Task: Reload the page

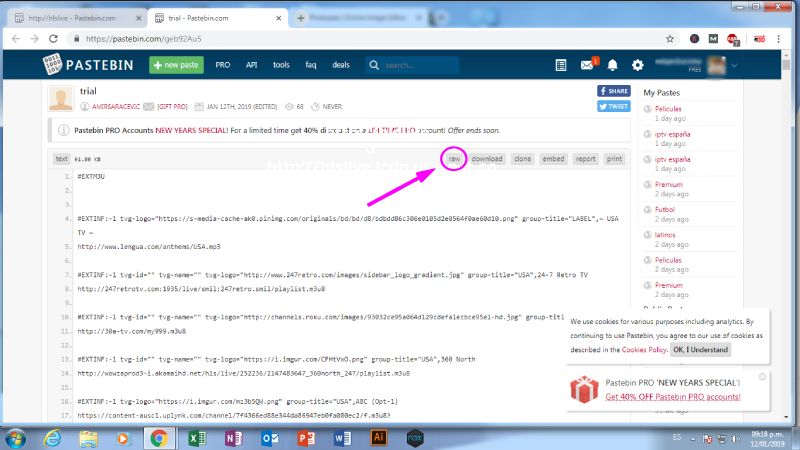Action: pos(53,39)
